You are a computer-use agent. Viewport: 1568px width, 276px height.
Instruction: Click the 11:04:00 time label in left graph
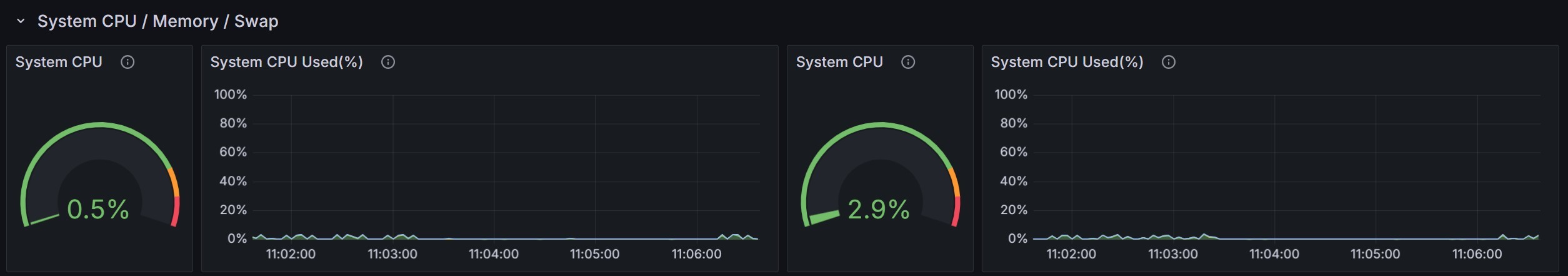pos(494,254)
